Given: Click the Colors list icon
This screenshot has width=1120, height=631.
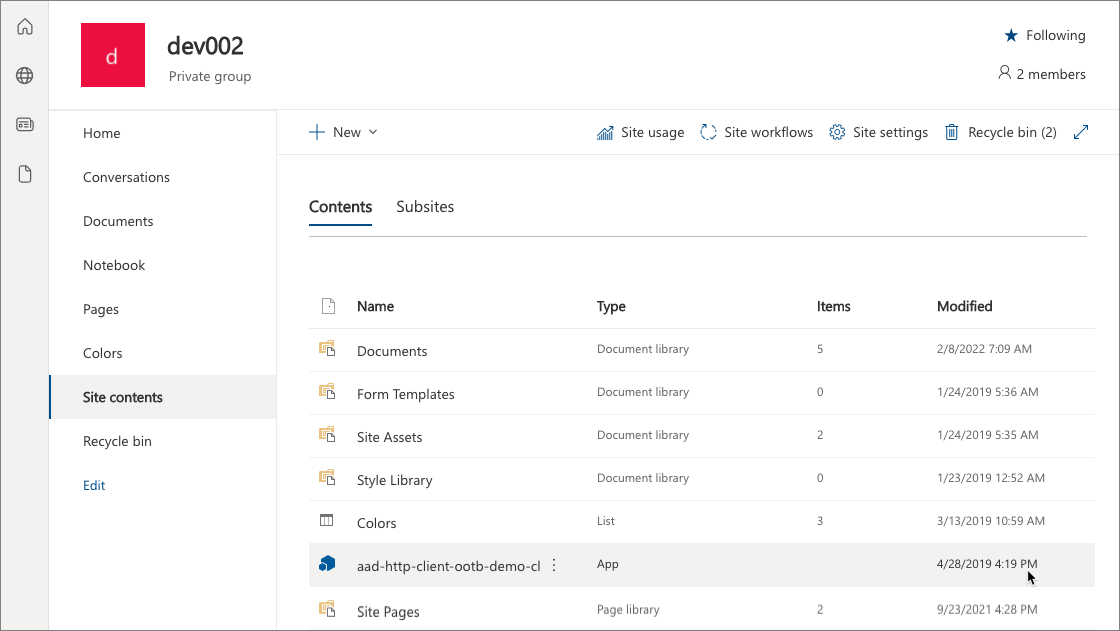Looking at the screenshot, I should [326, 520].
